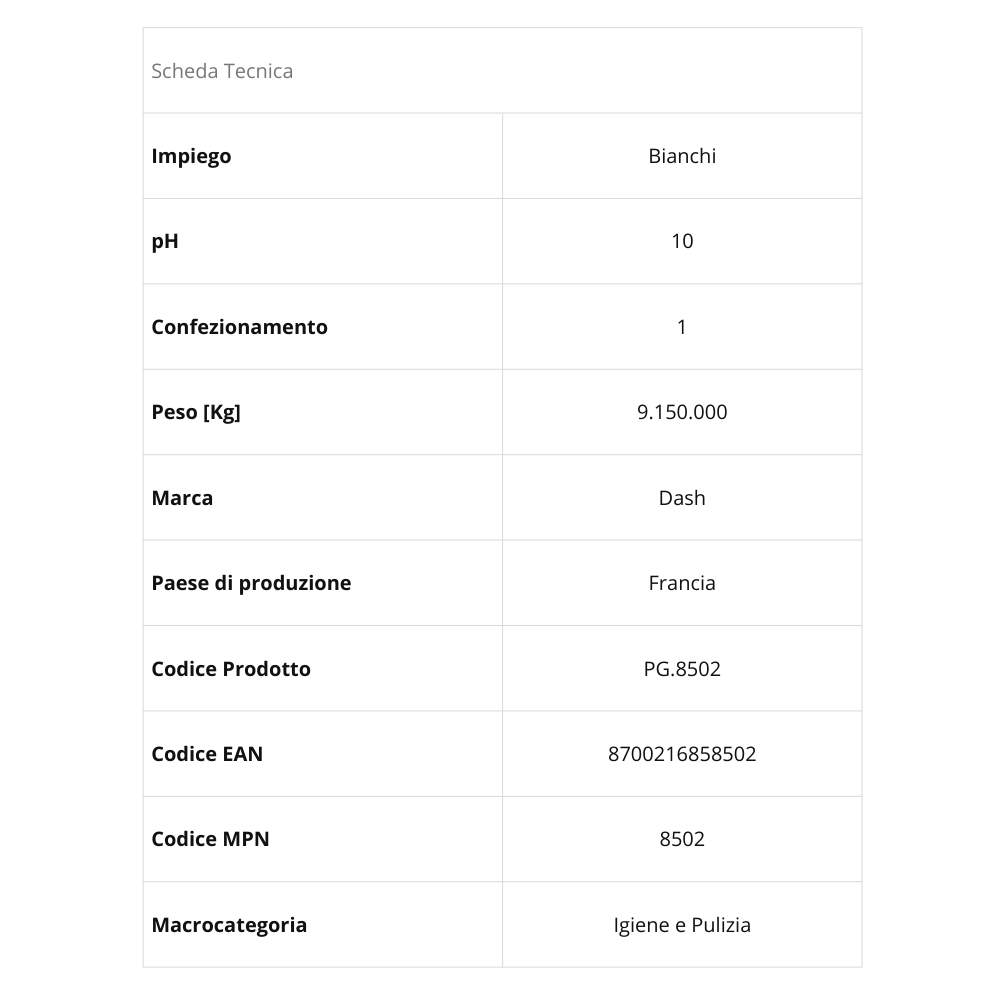Screen dimensions: 1000x1000
Task: Select the weight value 9.150.000
Action: pos(682,412)
